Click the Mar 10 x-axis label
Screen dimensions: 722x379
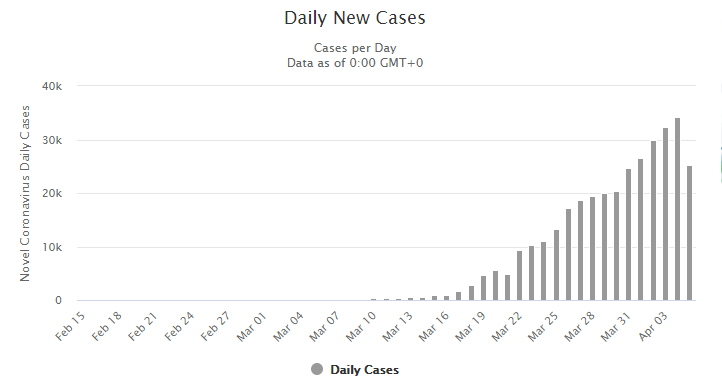(x=361, y=326)
